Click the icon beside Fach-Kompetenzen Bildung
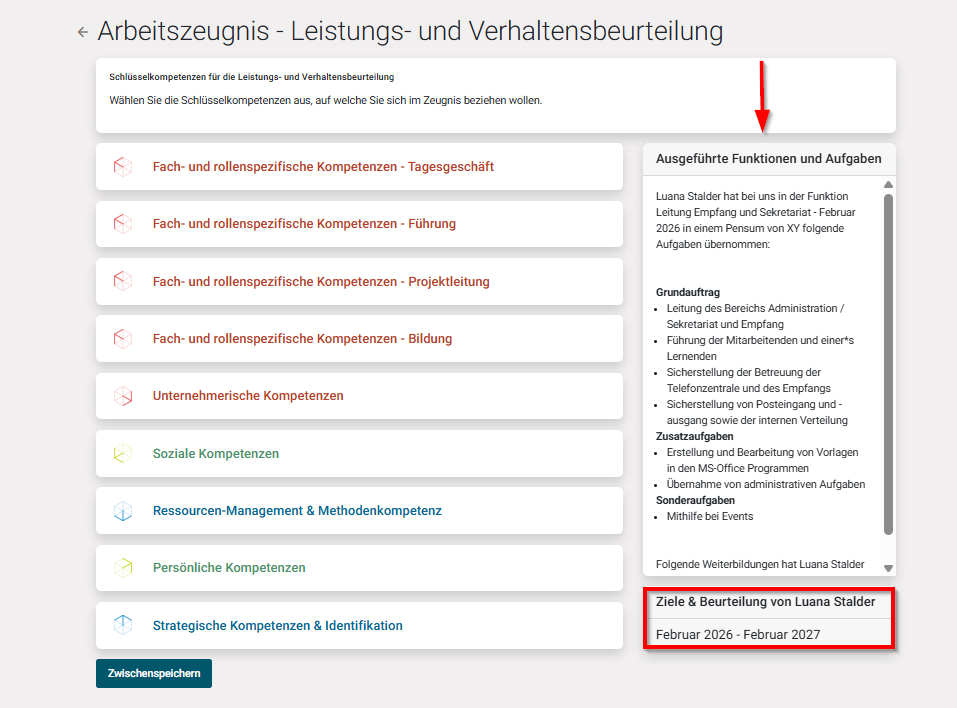 [124, 338]
